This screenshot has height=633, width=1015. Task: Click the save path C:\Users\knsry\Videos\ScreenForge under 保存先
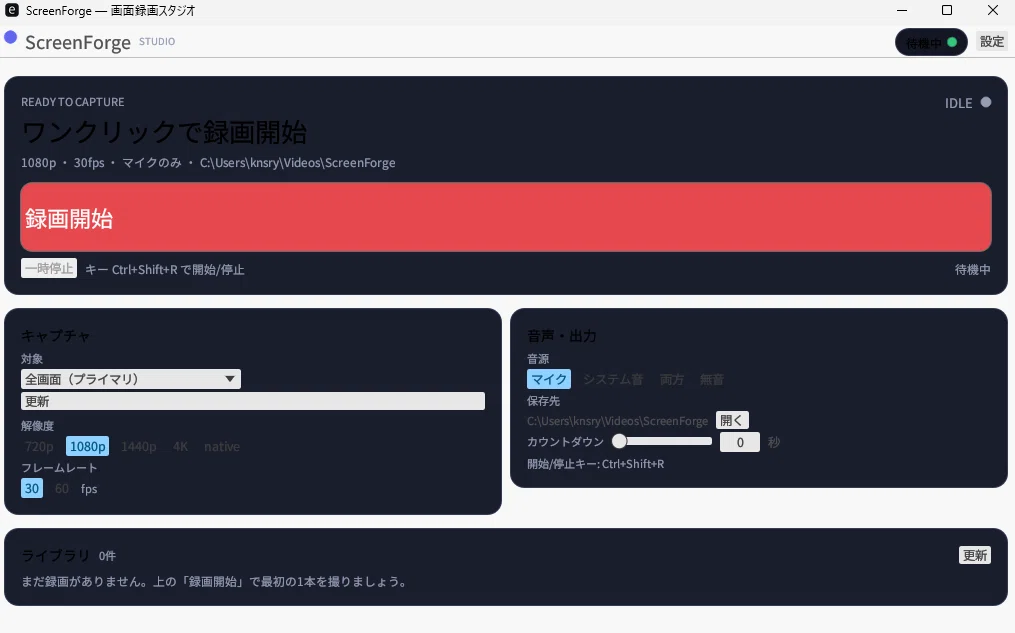click(x=618, y=421)
